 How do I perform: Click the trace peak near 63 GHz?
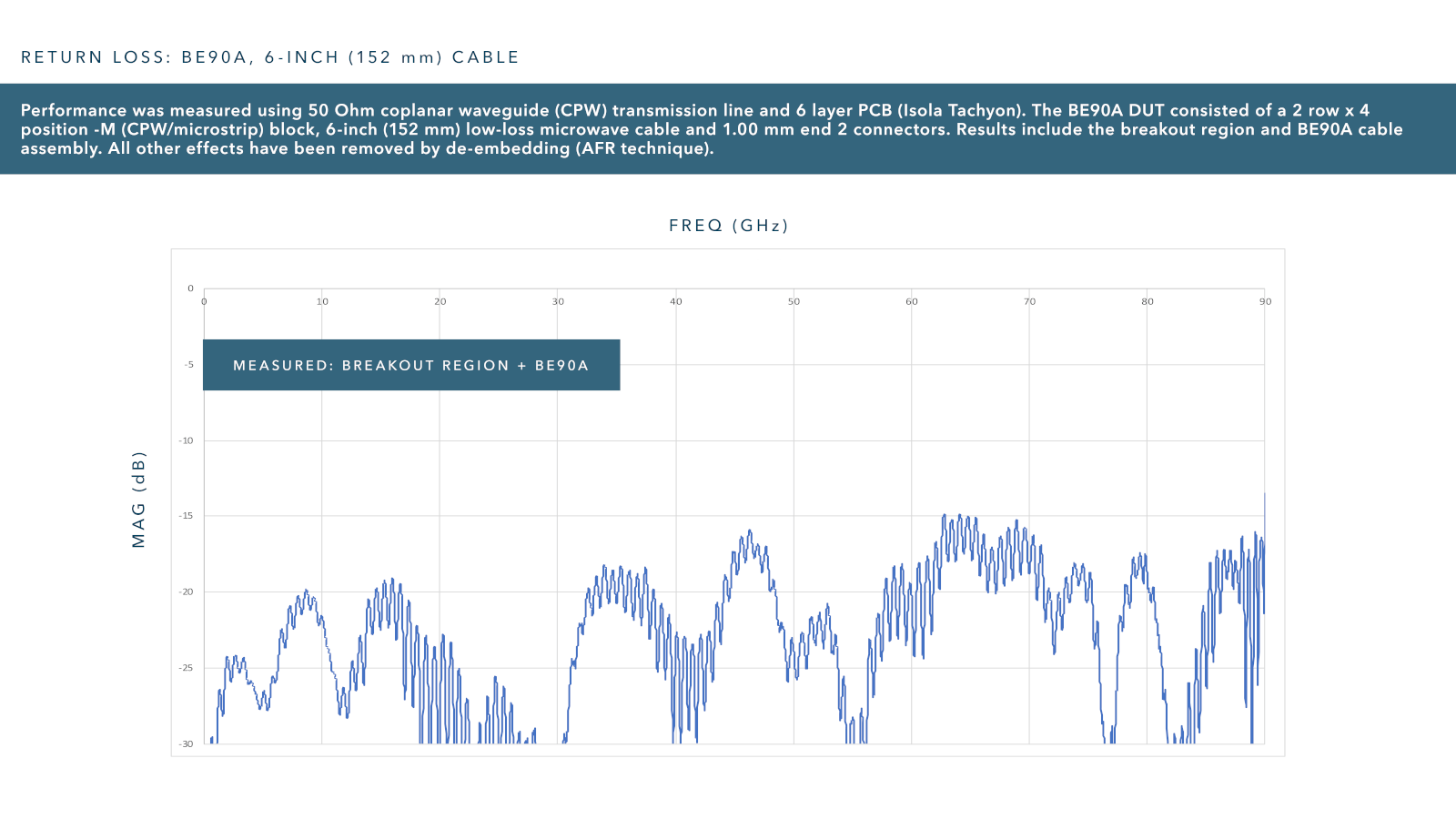946,517
